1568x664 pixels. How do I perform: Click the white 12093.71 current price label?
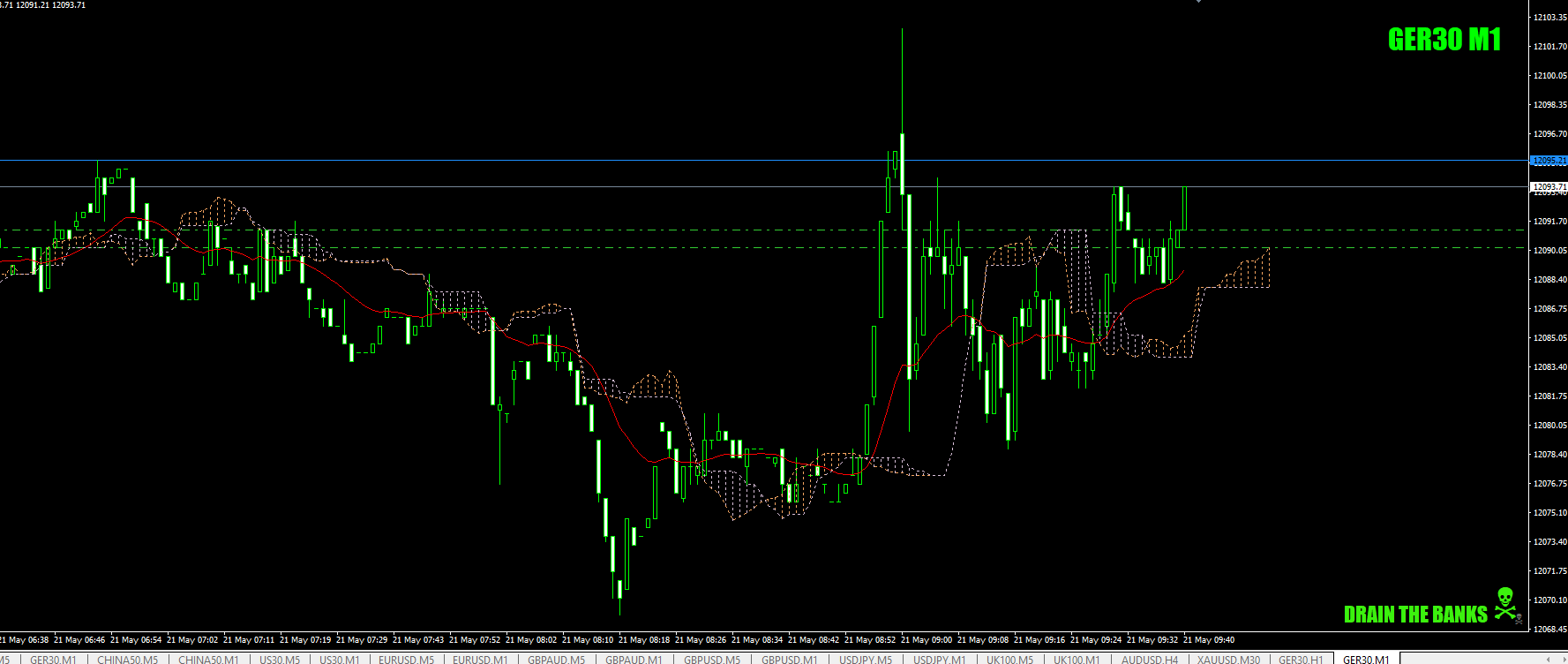pos(1549,186)
